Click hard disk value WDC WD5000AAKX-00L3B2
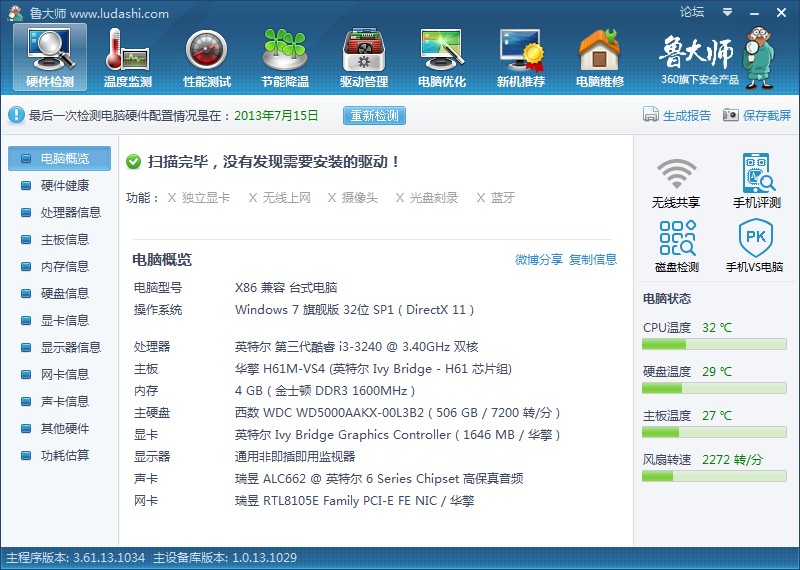800x570 pixels. tap(397, 413)
